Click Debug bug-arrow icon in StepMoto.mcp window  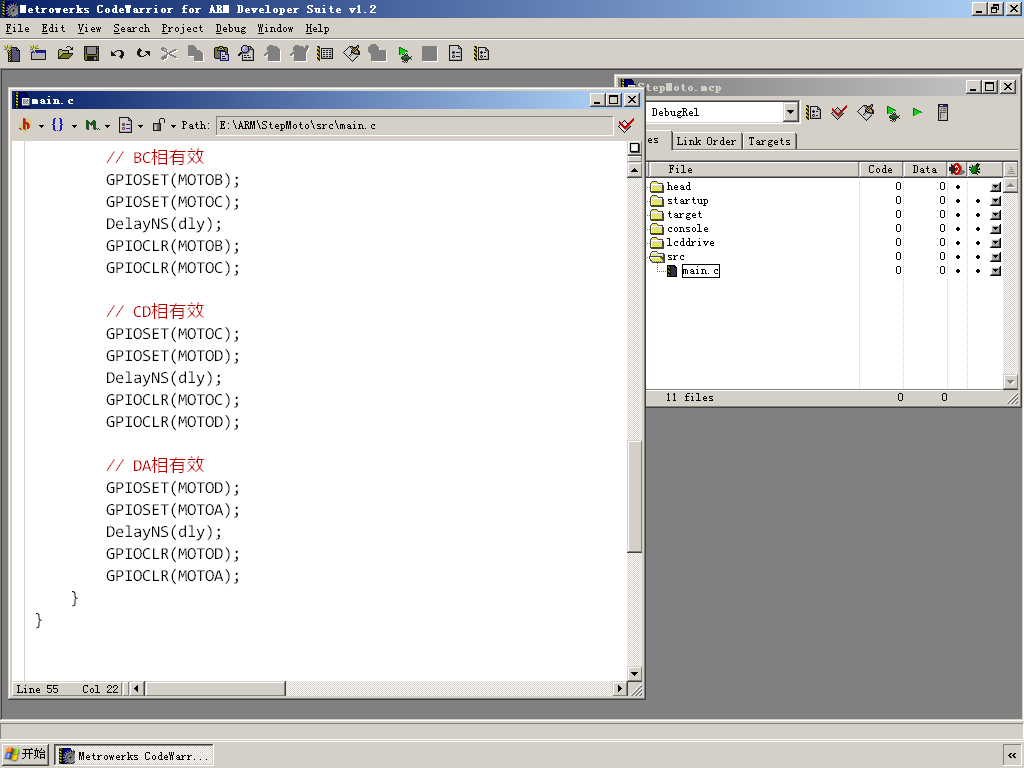coord(892,112)
